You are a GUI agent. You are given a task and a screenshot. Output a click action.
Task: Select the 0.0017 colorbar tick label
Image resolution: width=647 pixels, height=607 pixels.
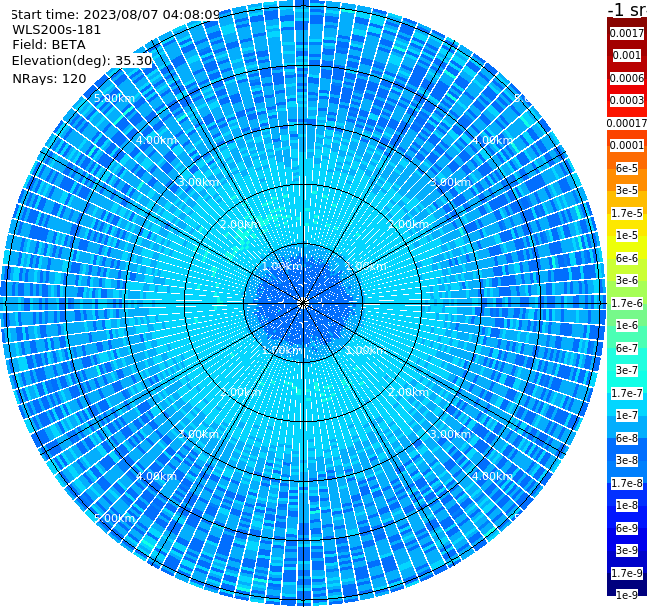(x=627, y=33)
